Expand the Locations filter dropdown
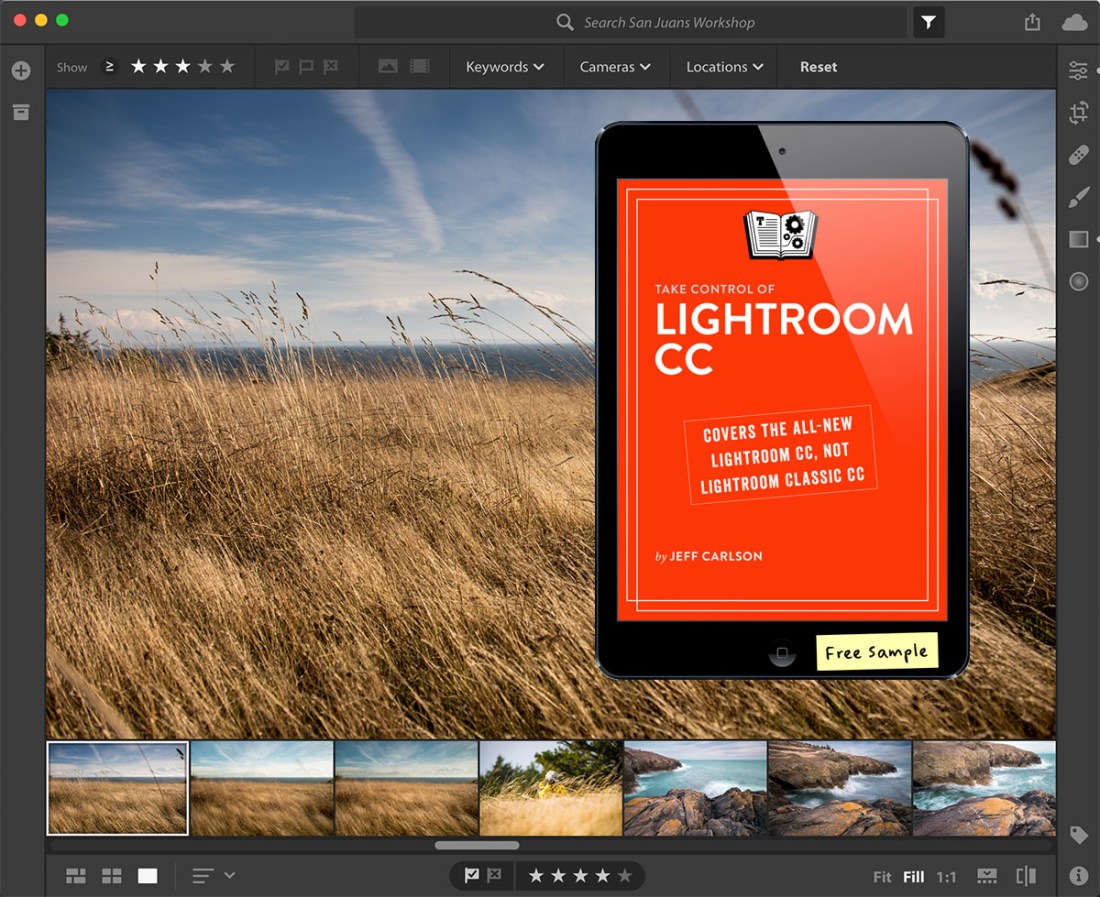Screen dimensions: 1100x897 pos(724,67)
